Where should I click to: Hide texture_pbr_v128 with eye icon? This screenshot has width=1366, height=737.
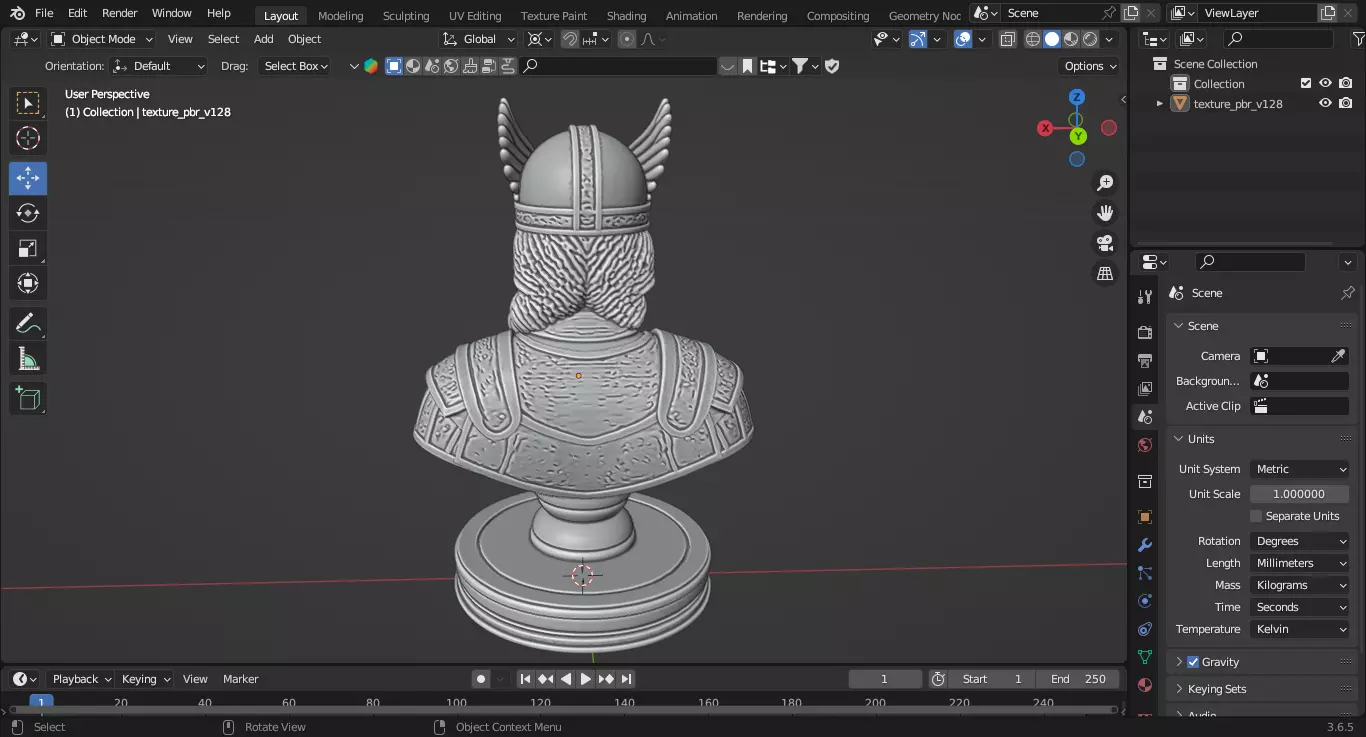(1325, 104)
